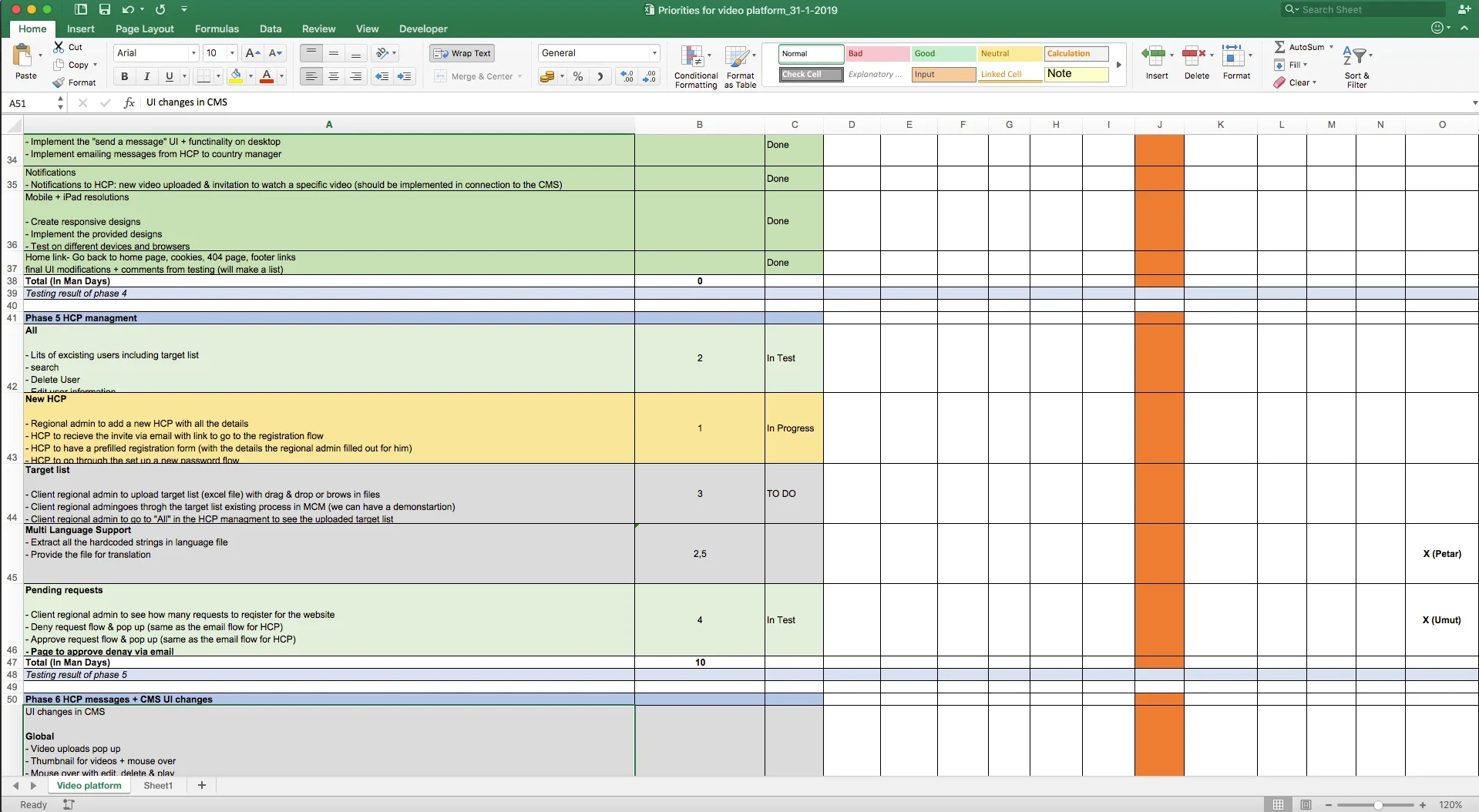Apply percent style format
Image resolution: width=1479 pixels, height=812 pixels.
[578, 76]
